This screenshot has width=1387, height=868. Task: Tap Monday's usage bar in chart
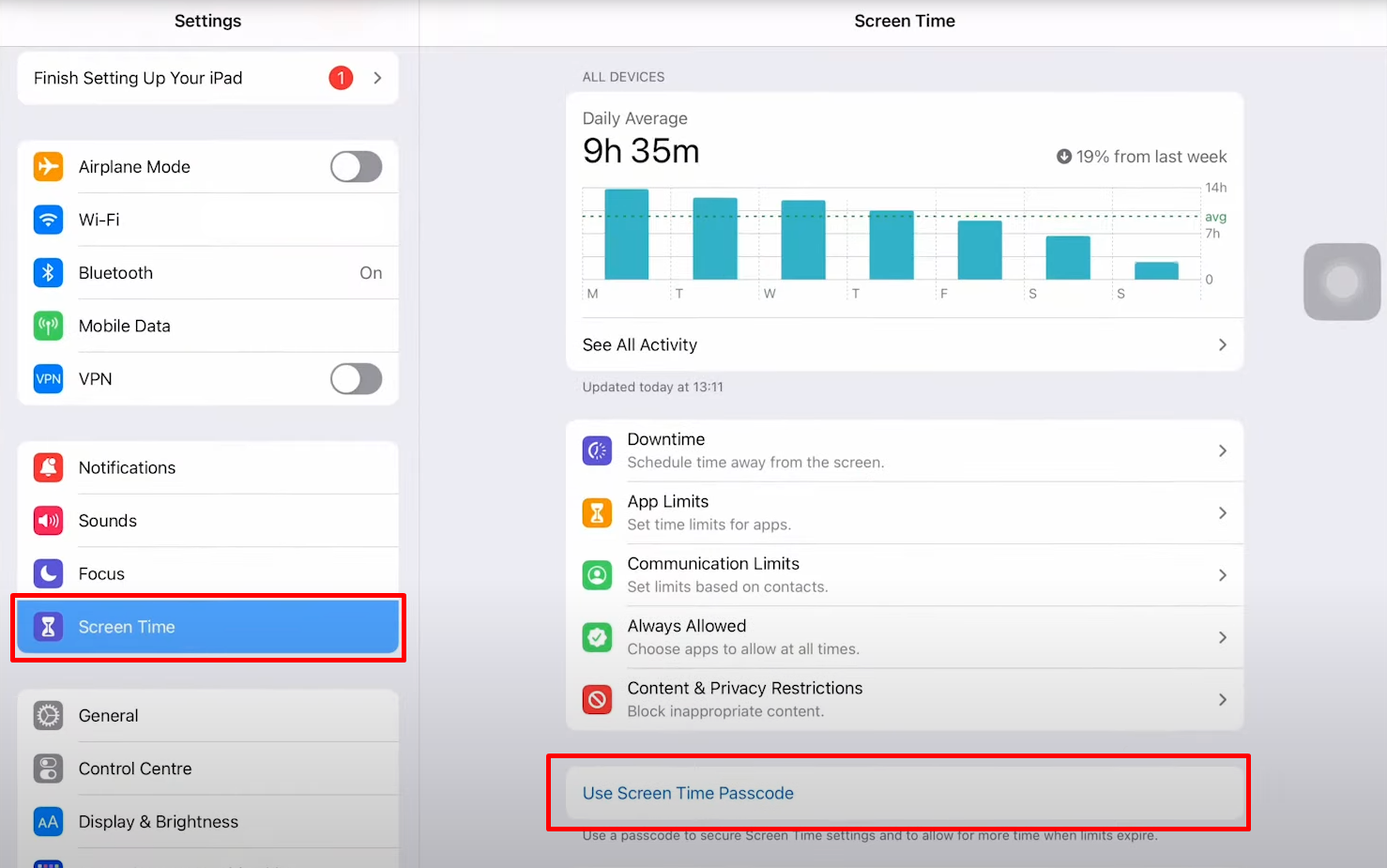coord(626,235)
